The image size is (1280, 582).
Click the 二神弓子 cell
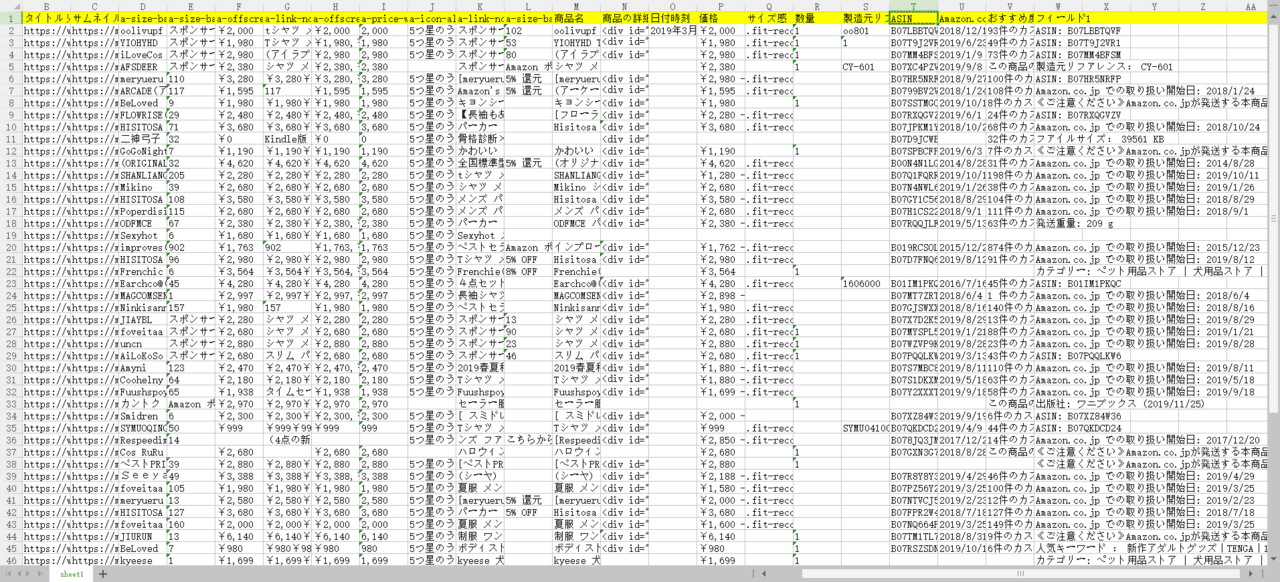[142, 138]
